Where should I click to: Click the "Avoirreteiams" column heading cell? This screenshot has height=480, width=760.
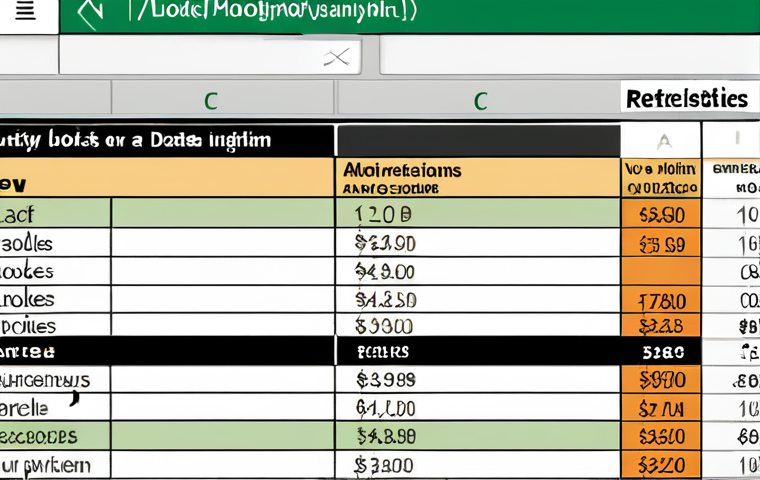click(x=477, y=177)
